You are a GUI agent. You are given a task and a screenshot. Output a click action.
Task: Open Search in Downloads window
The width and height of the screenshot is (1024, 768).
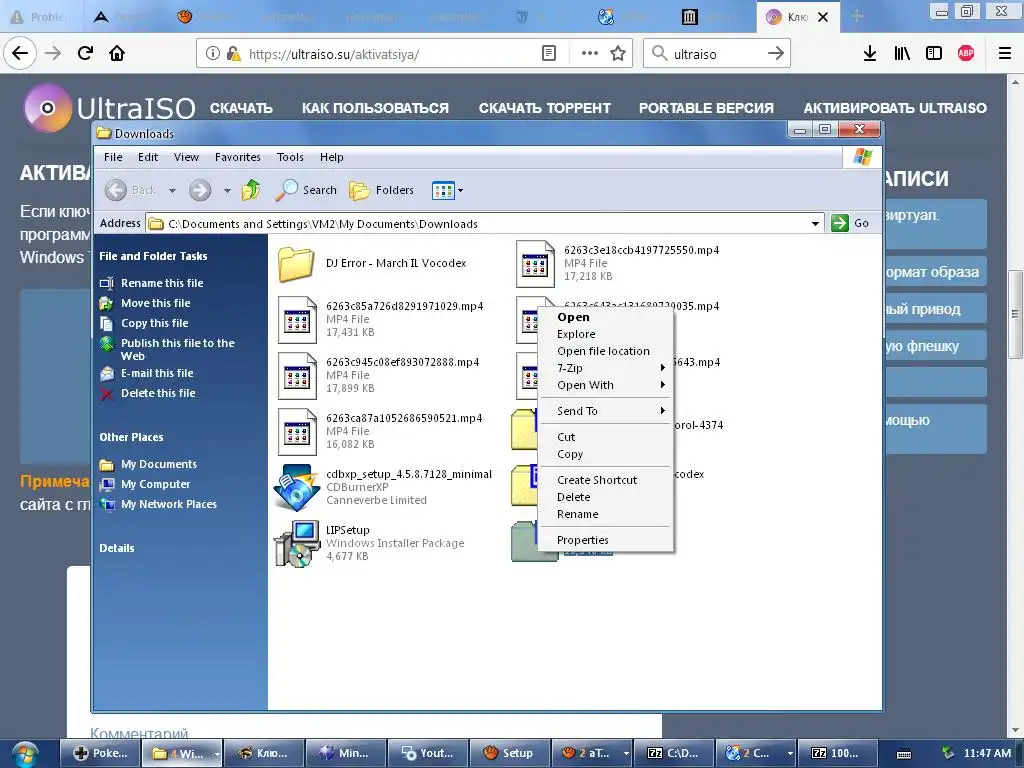[306, 190]
